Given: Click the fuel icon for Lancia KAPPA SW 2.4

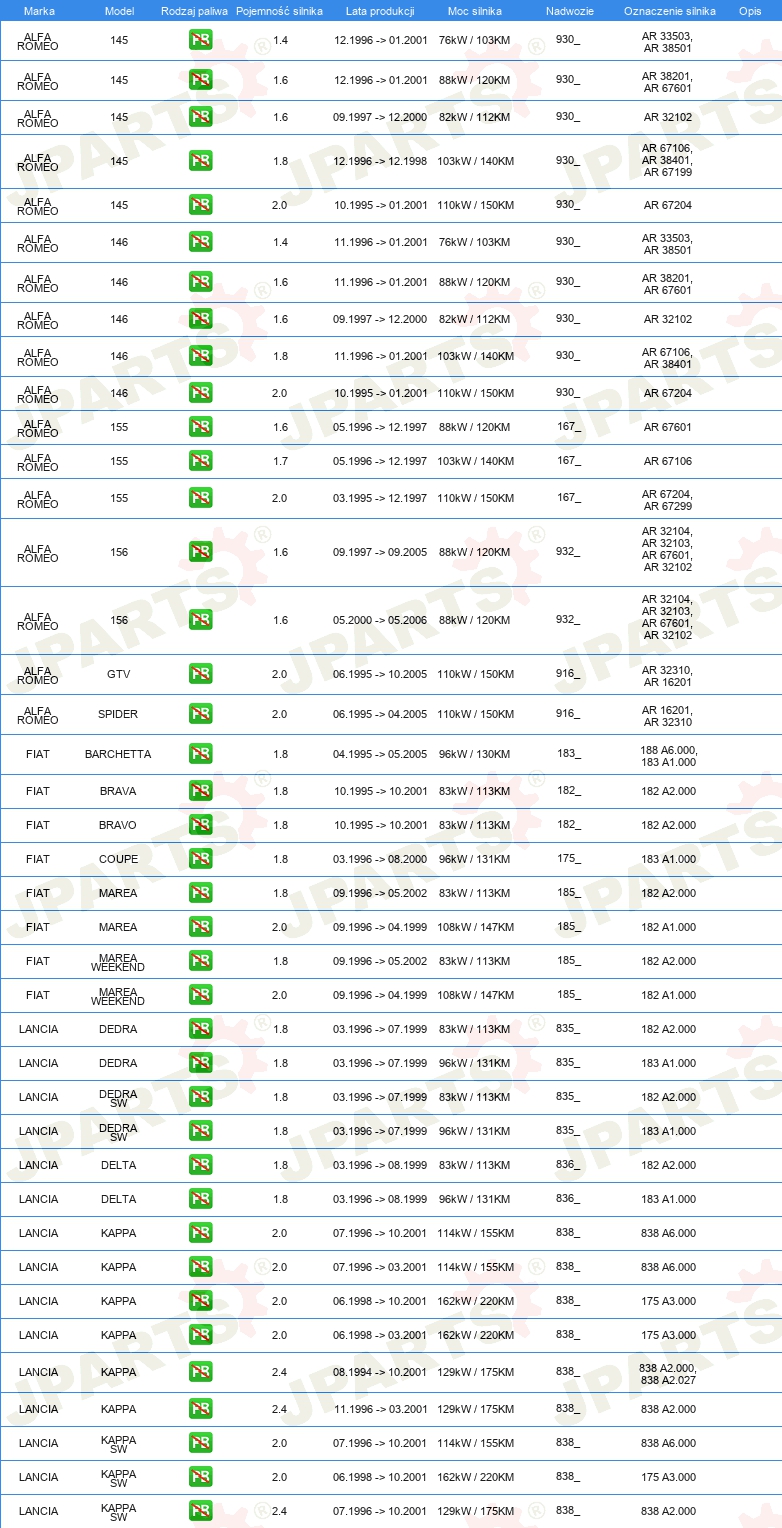Looking at the screenshot, I should (x=200, y=1510).
